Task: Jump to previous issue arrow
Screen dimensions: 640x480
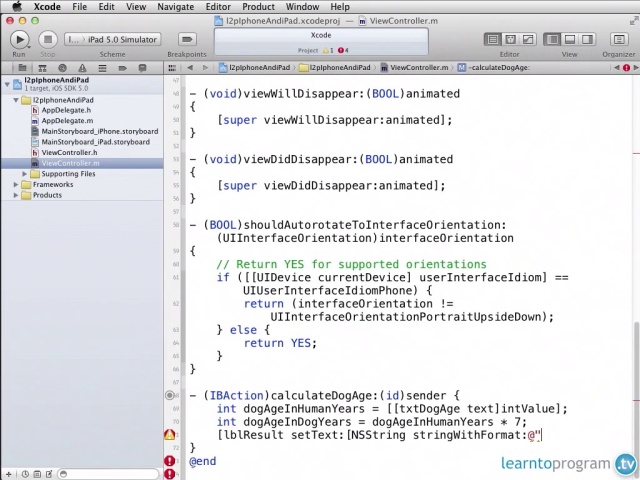Action: coord(616,68)
